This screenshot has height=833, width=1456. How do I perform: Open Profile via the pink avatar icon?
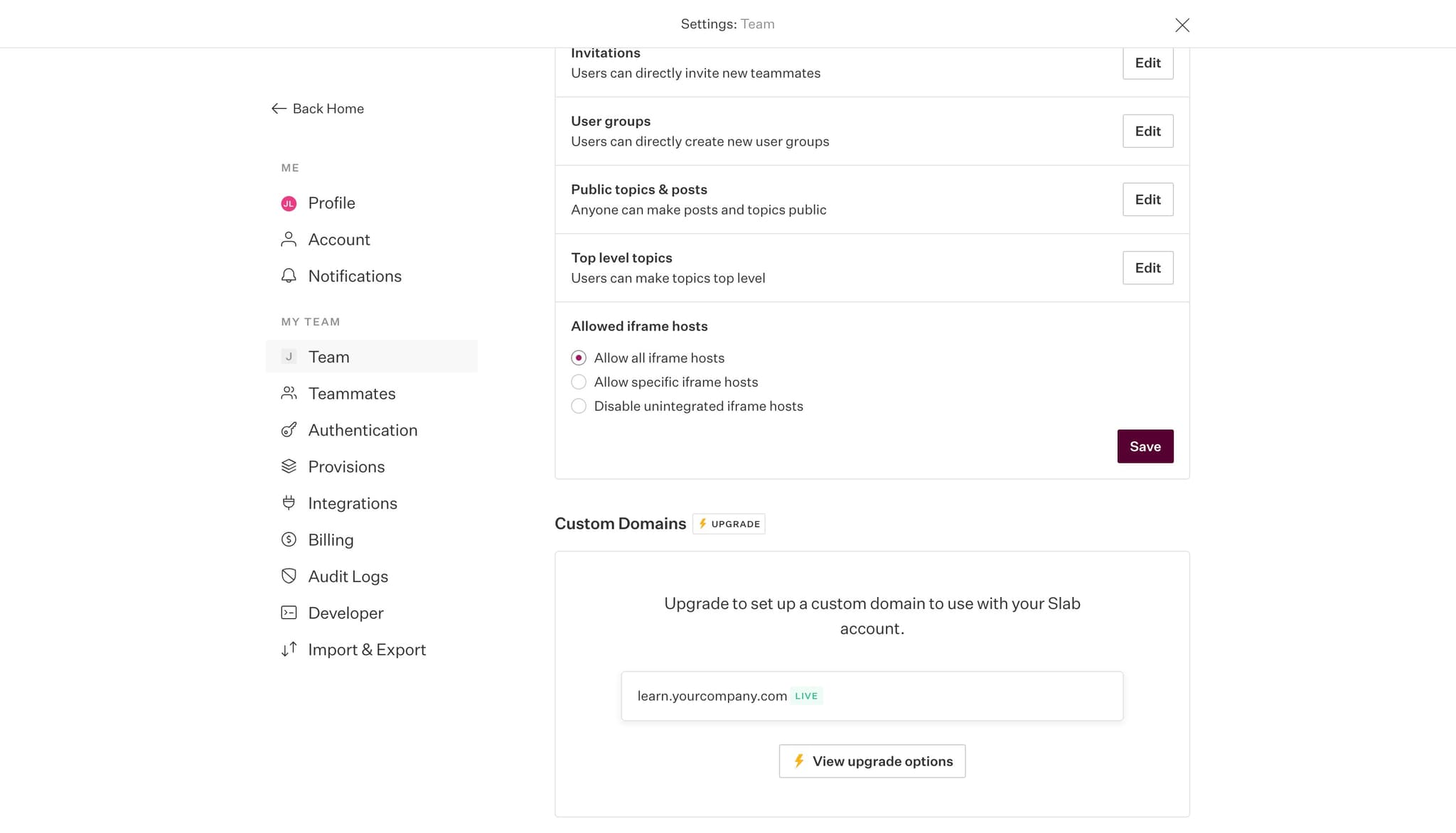tap(289, 203)
